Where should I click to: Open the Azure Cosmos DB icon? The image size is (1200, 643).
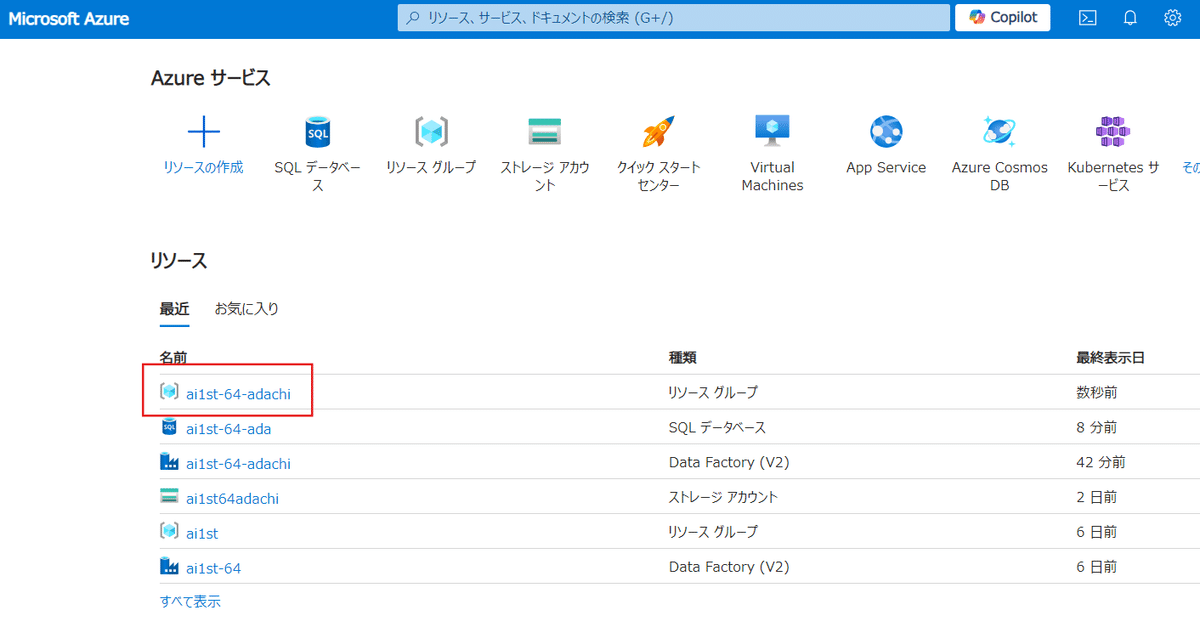point(1000,131)
